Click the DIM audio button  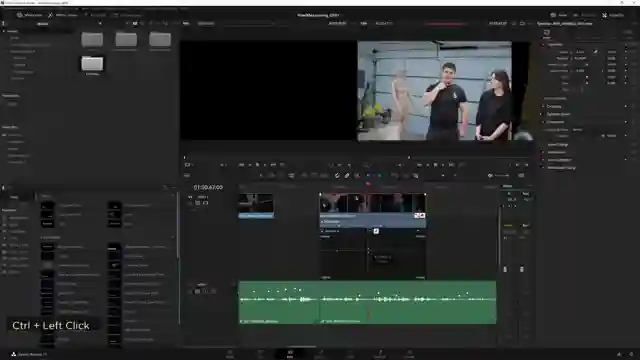pyautogui.click(x=521, y=176)
